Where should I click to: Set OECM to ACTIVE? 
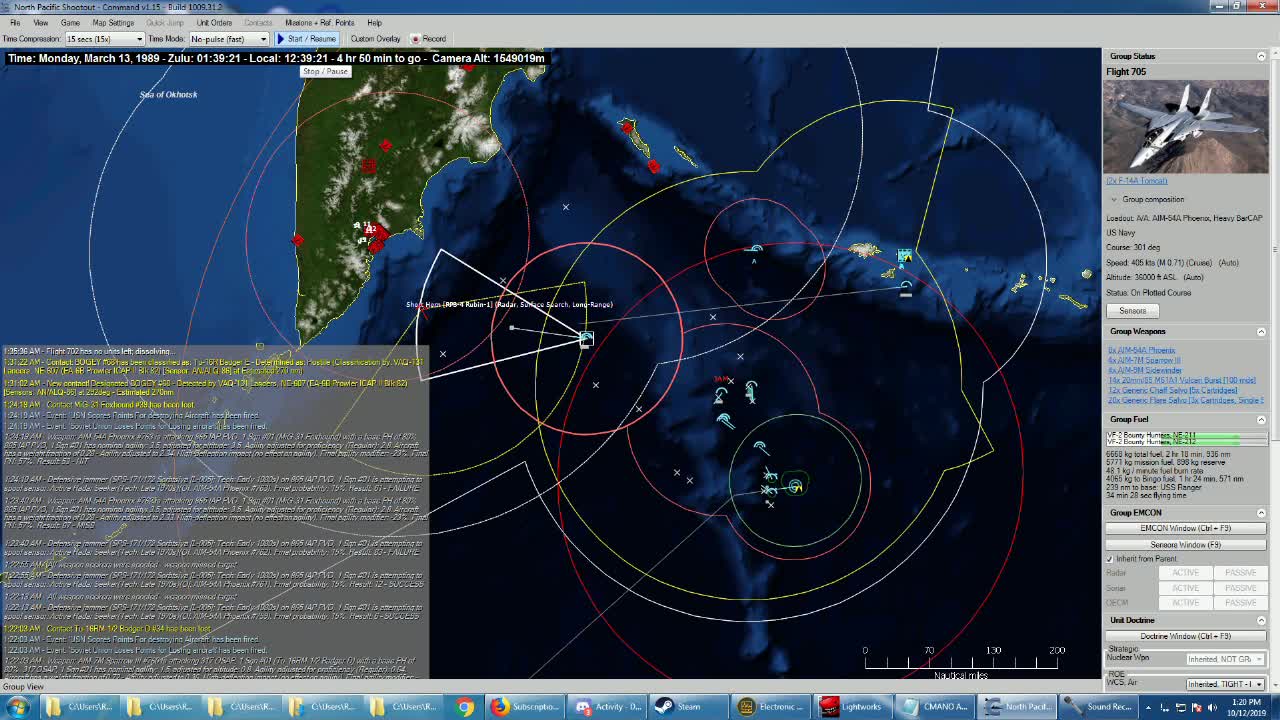click(x=1185, y=602)
